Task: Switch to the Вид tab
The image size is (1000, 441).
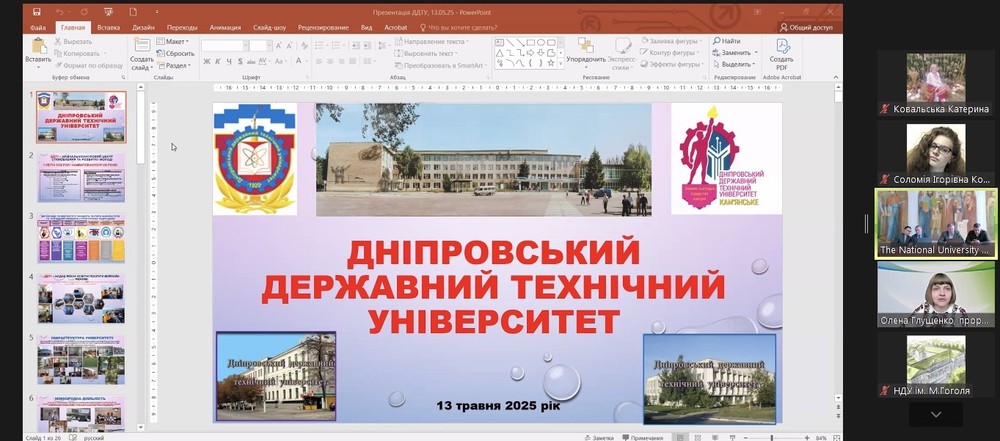Action: click(366, 27)
